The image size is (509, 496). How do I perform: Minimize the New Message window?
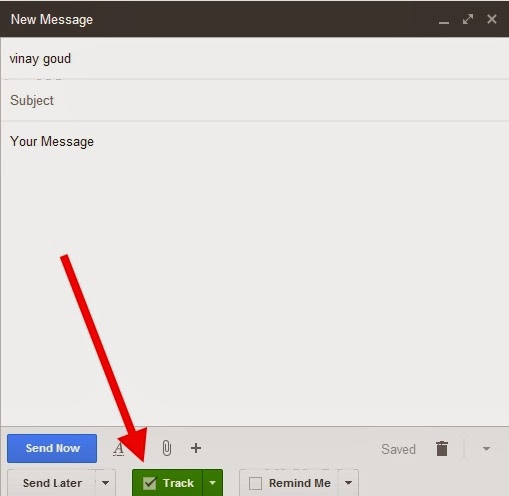[444, 22]
